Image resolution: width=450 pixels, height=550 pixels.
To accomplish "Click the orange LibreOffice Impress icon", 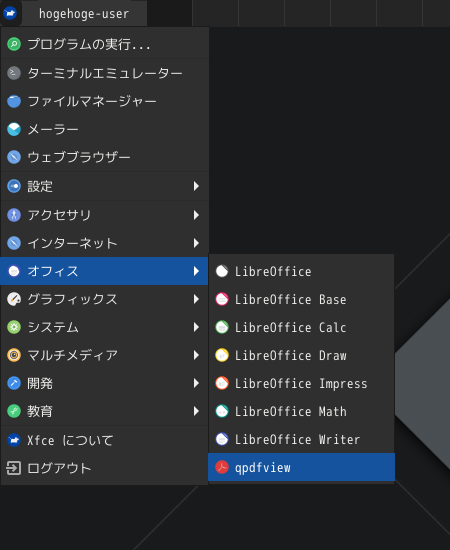I will coord(222,383).
